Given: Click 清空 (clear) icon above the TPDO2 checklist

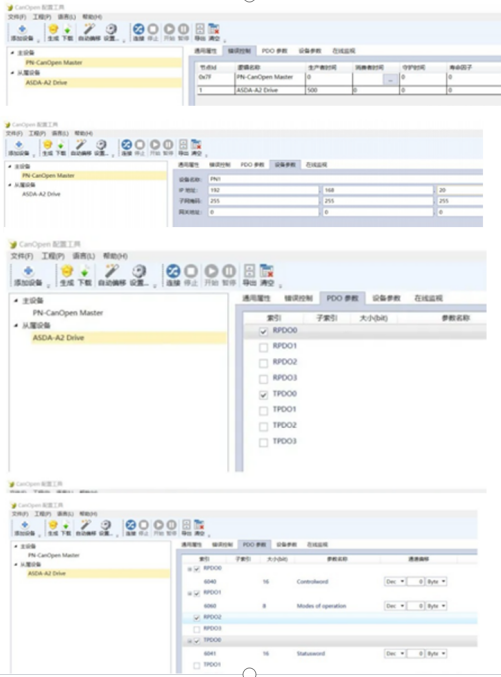Looking at the screenshot, I should pyautogui.click(x=266, y=275).
